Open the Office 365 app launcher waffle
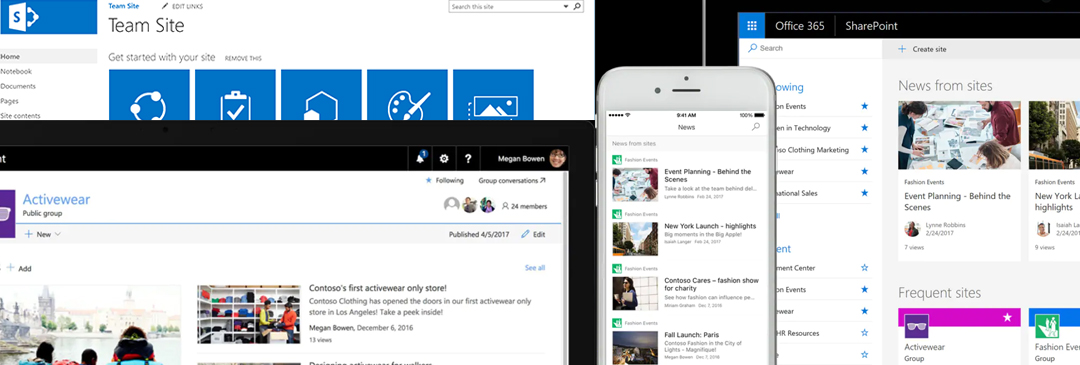Screen dimensions: 1080x365 click(x=752, y=26)
